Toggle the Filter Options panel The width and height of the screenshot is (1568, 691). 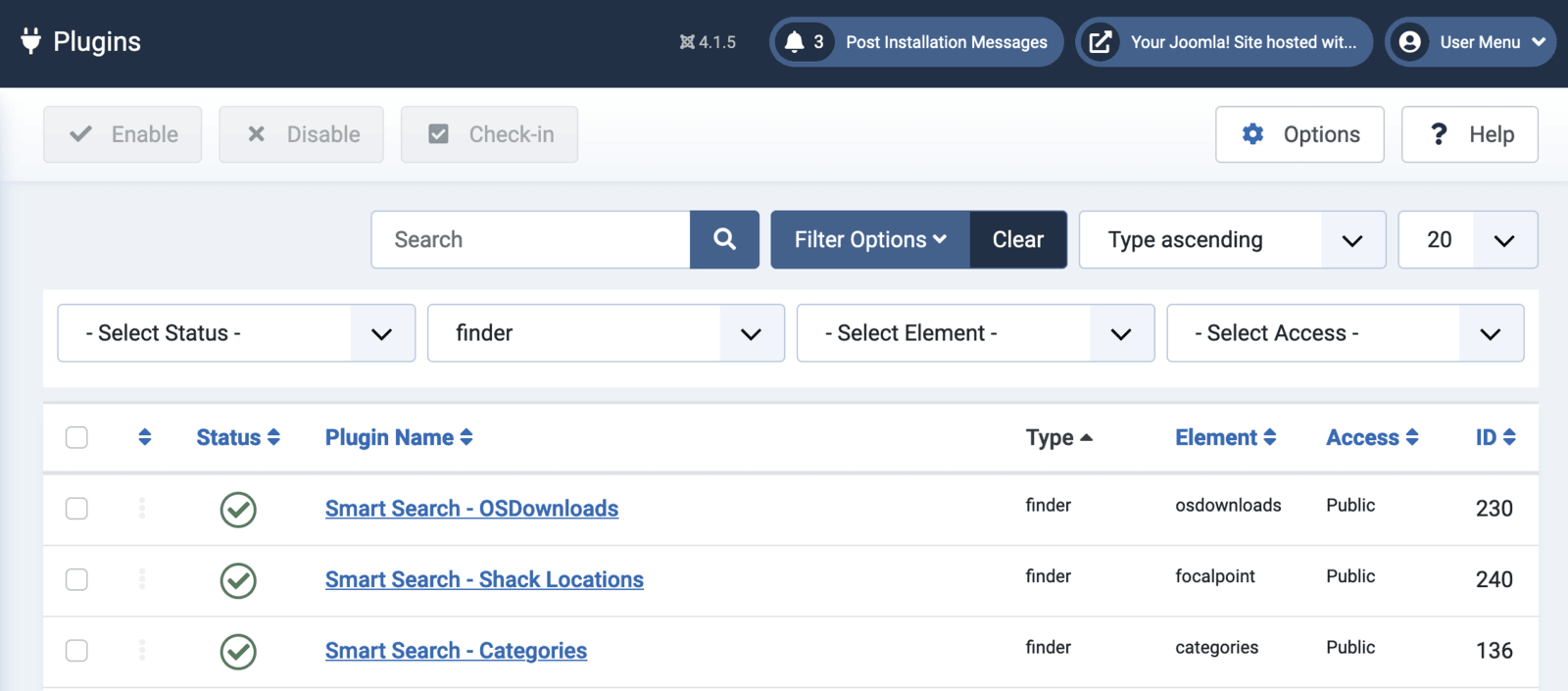pyautogui.click(x=870, y=239)
